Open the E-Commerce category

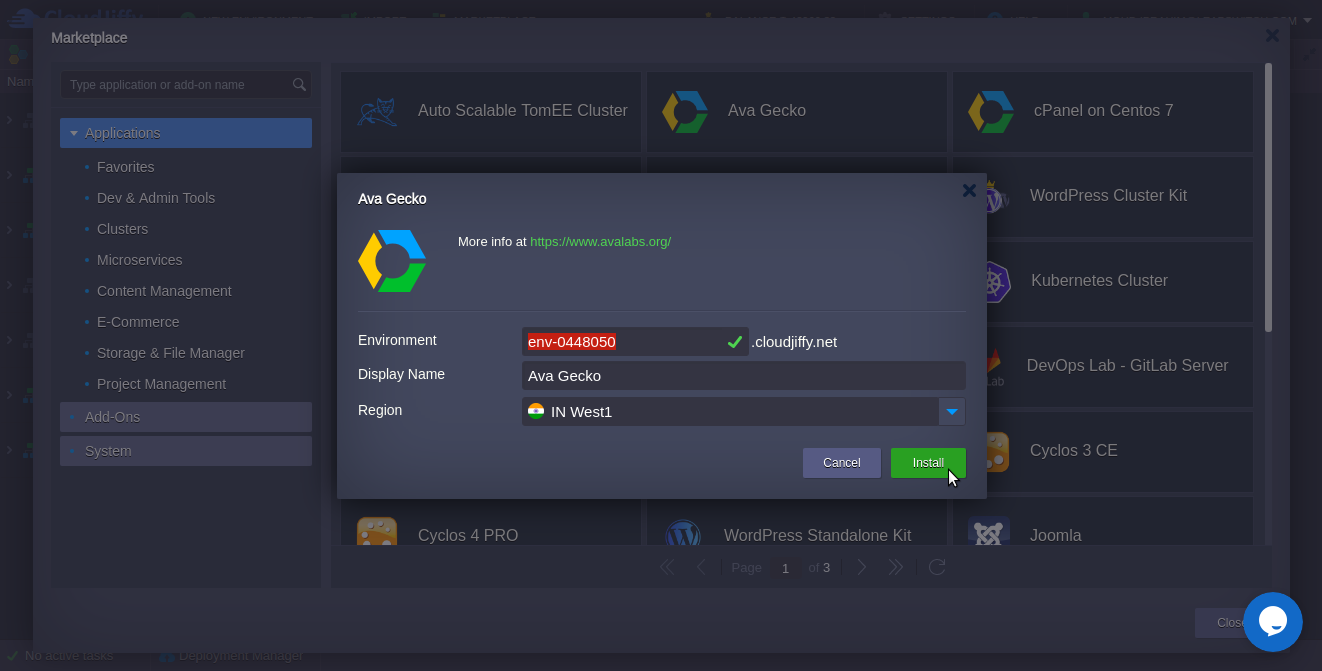click(x=138, y=322)
